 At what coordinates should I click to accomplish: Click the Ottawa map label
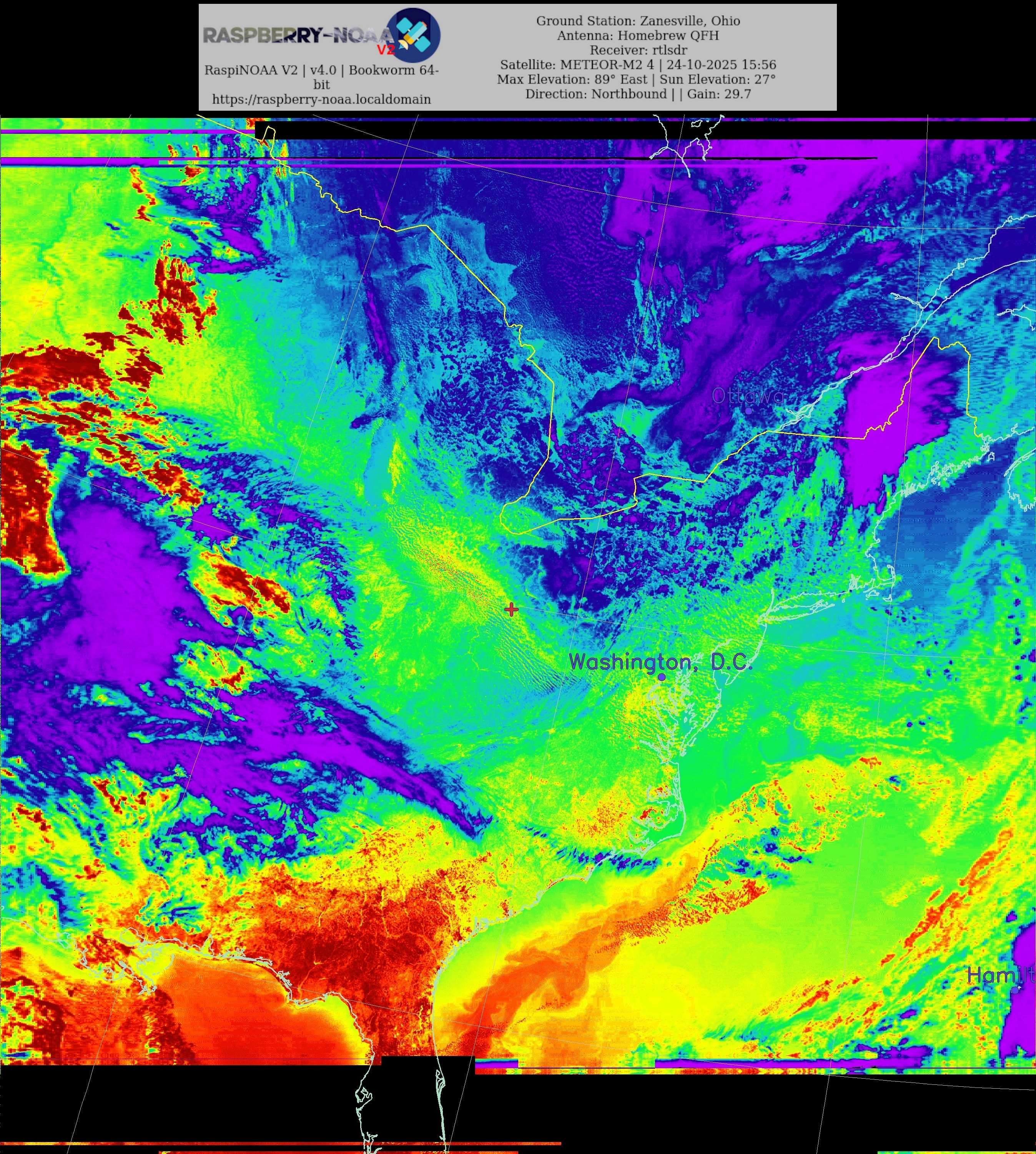(x=747, y=396)
